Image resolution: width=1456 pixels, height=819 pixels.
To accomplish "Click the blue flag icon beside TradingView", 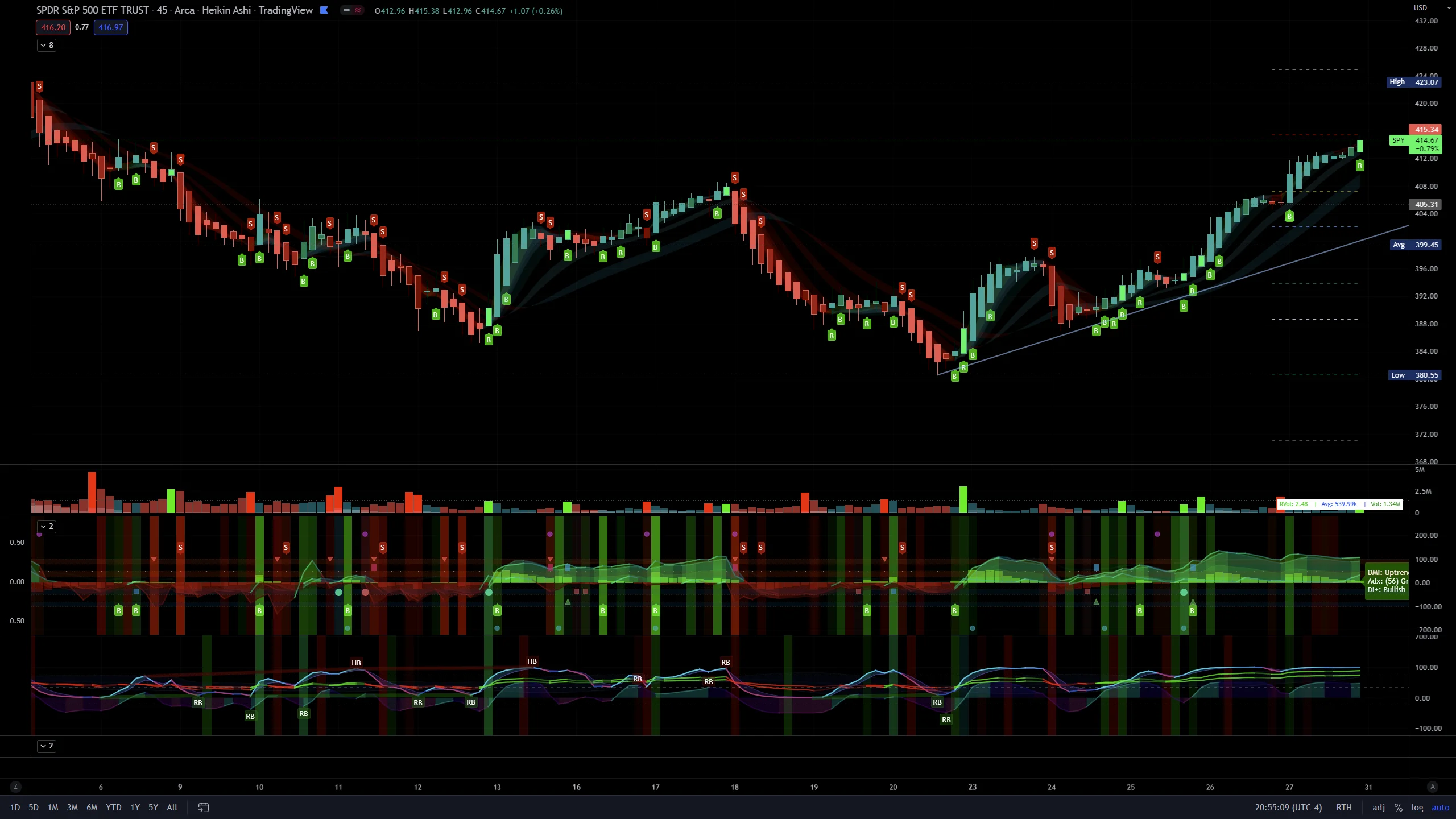I will (x=324, y=10).
